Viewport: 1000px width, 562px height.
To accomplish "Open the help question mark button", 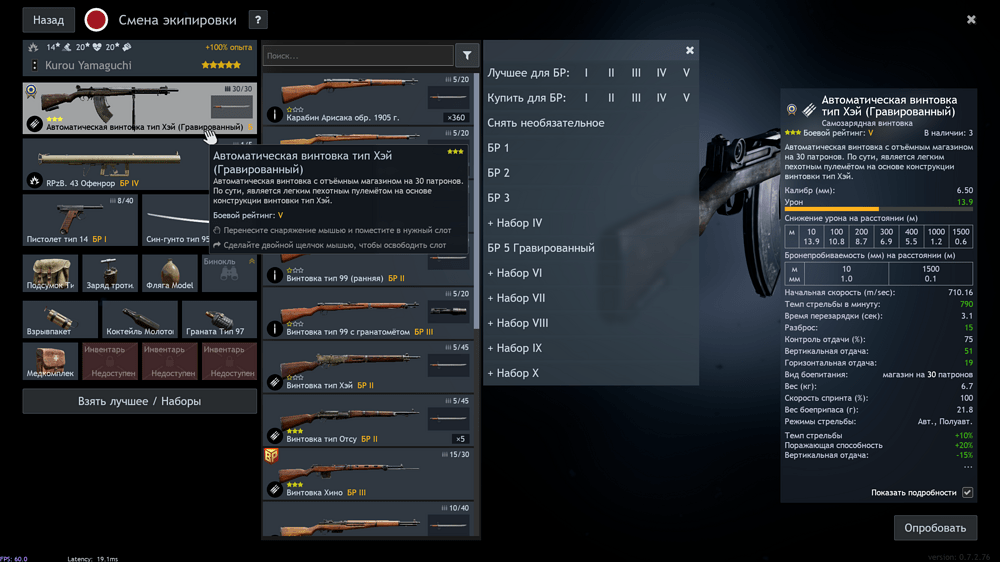I will point(257,20).
